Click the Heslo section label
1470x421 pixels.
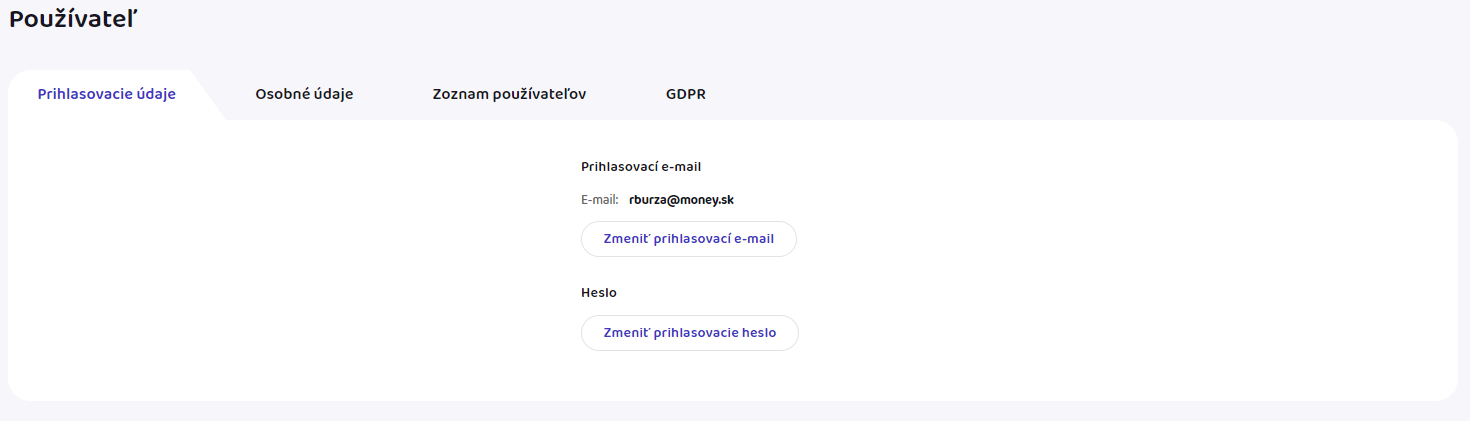599,293
